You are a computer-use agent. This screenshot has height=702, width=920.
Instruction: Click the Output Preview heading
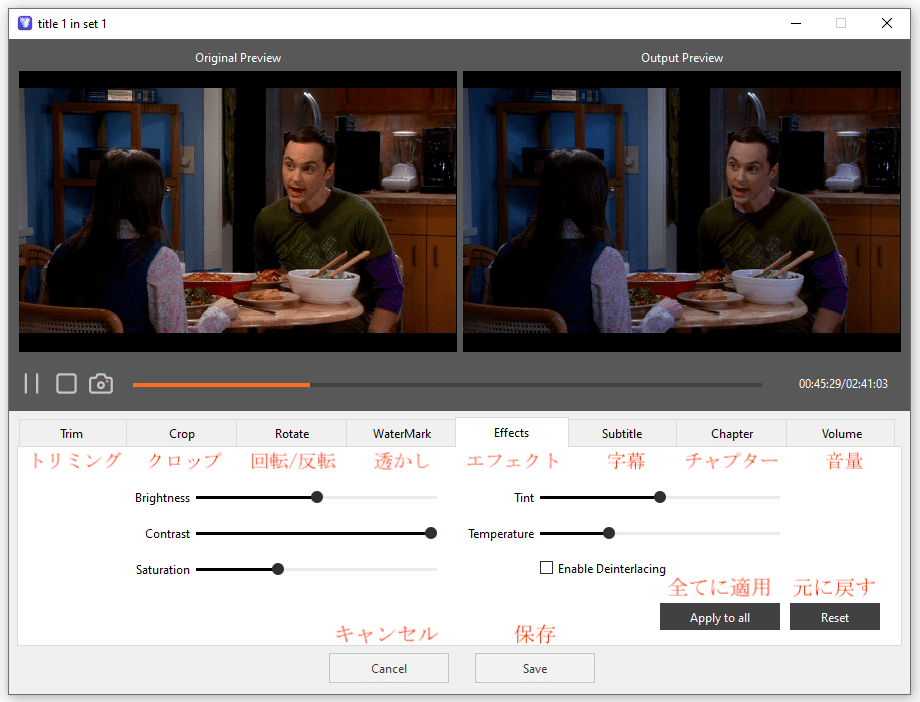click(682, 58)
